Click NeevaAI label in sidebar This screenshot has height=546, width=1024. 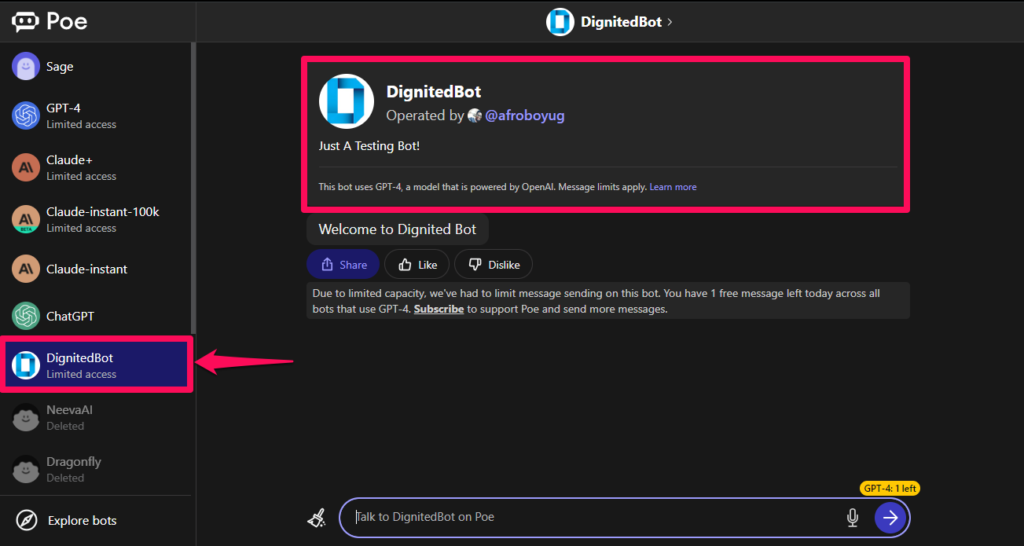coord(69,410)
